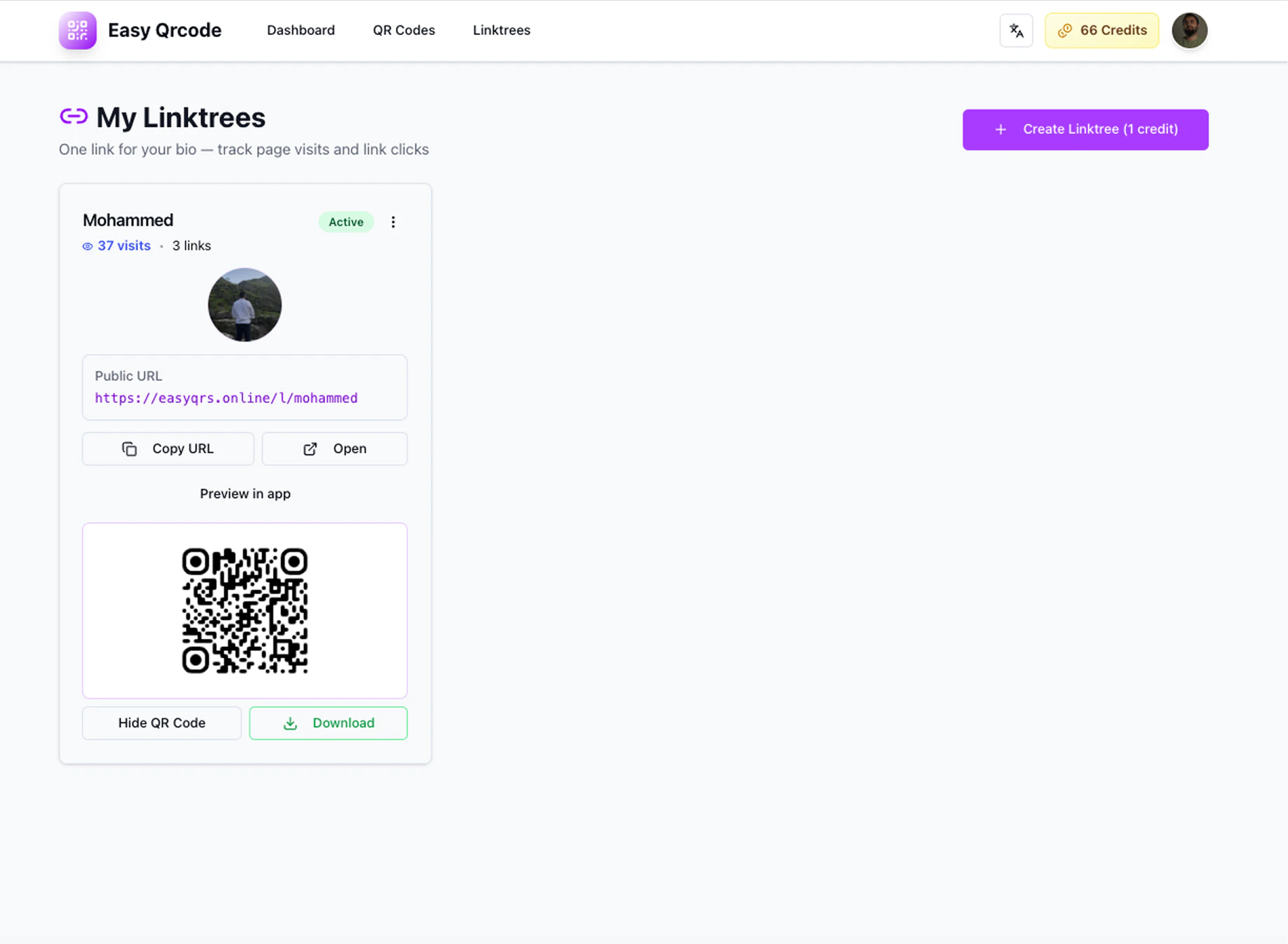Hide the QR Code preview
This screenshot has height=944, width=1288.
pos(161,723)
